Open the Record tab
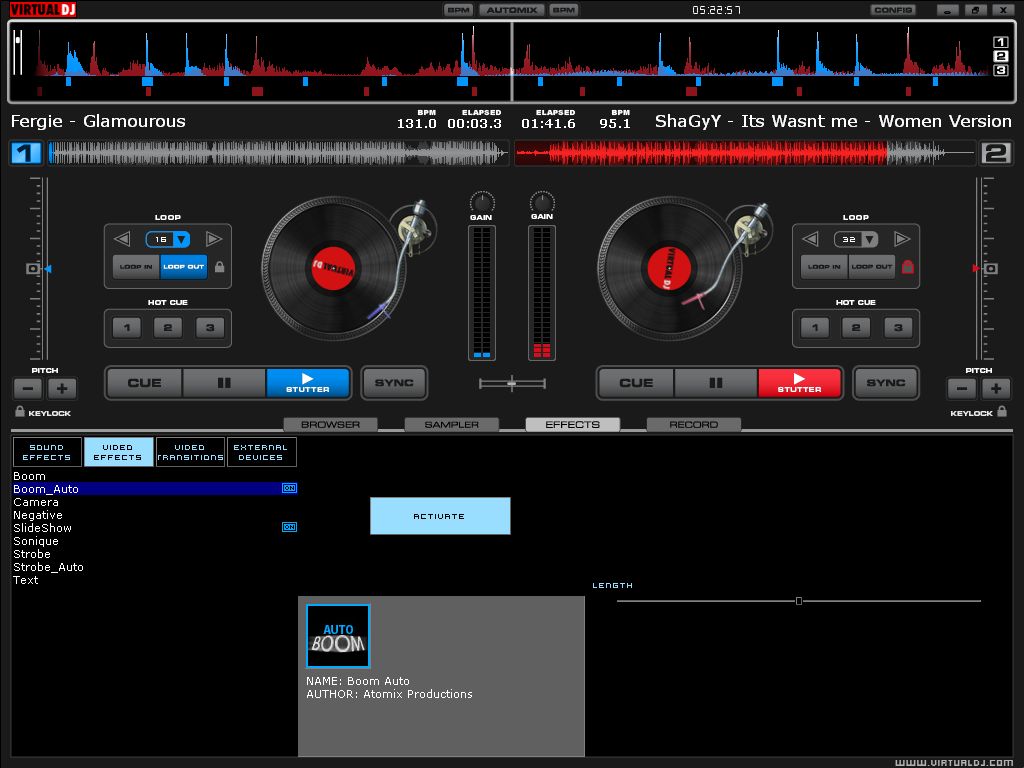Viewport: 1024px width, 768px height. [694, 424]
